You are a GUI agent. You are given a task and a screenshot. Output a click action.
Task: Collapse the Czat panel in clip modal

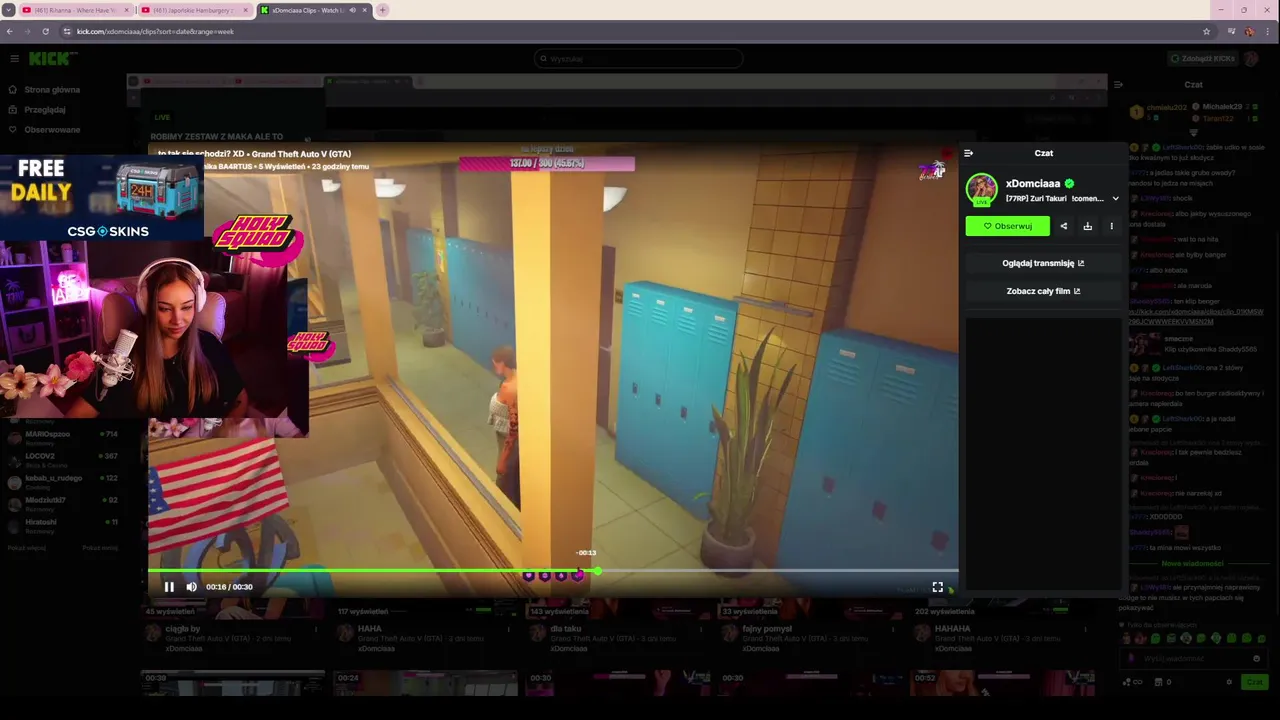[x=968, y=153]
